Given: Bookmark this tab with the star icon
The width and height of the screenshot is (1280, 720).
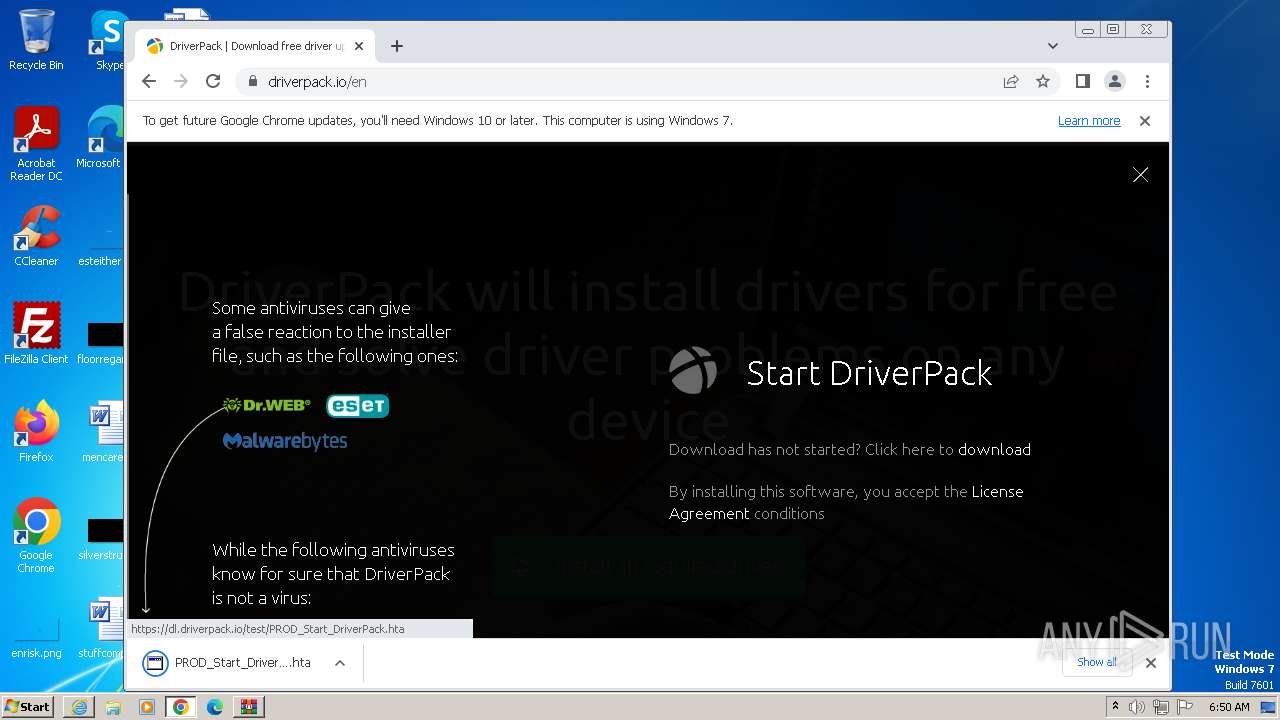Looking at the screenshot, I should tap(1043, 82).
